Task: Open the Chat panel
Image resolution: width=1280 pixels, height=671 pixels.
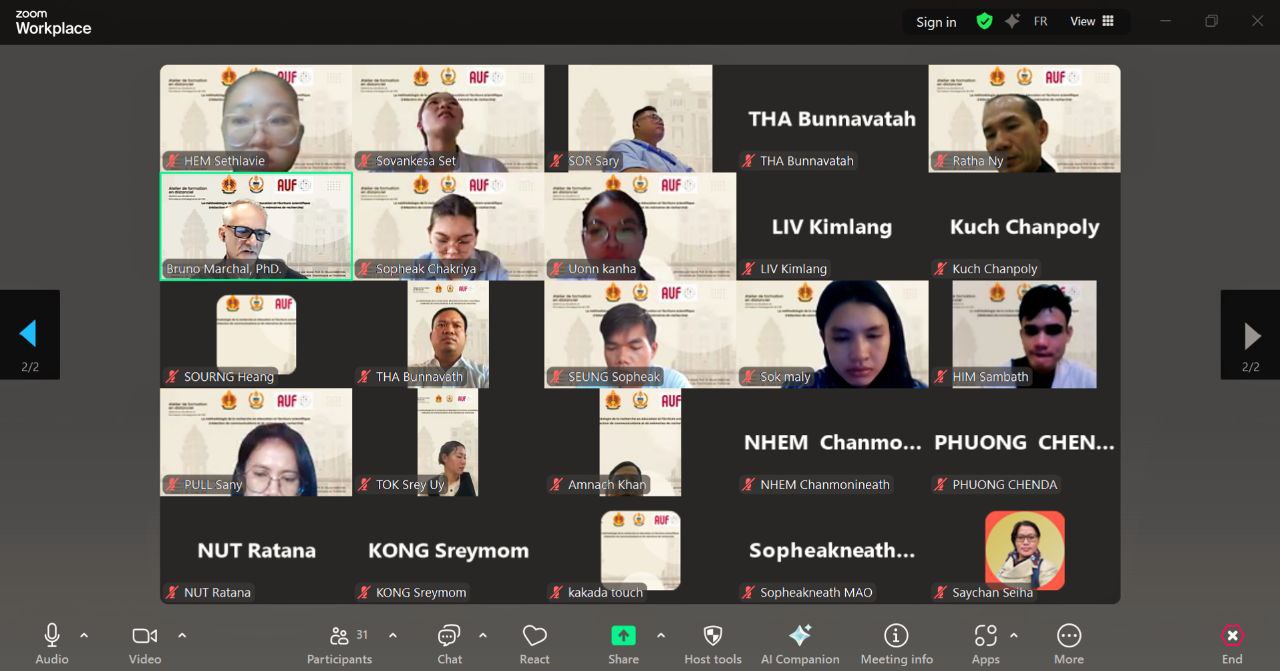Action: click(449, 643)
